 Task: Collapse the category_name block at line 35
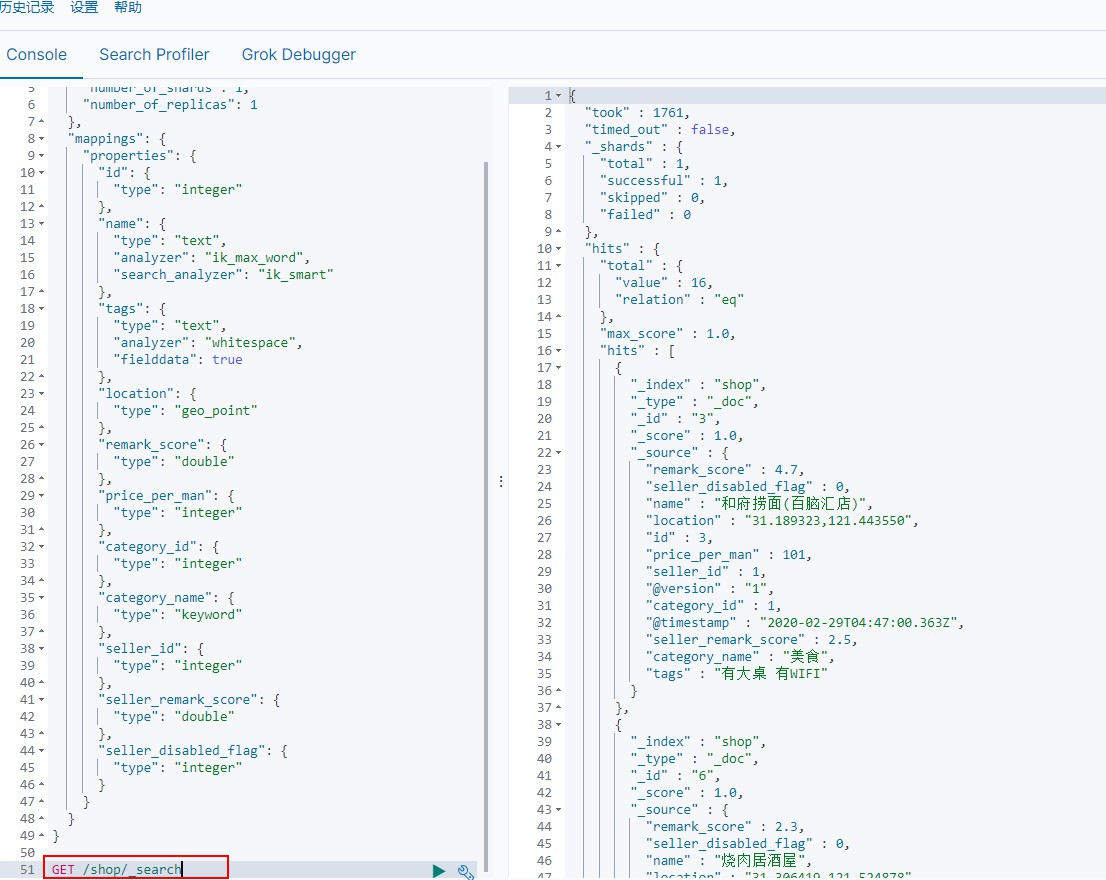[42, 598]
